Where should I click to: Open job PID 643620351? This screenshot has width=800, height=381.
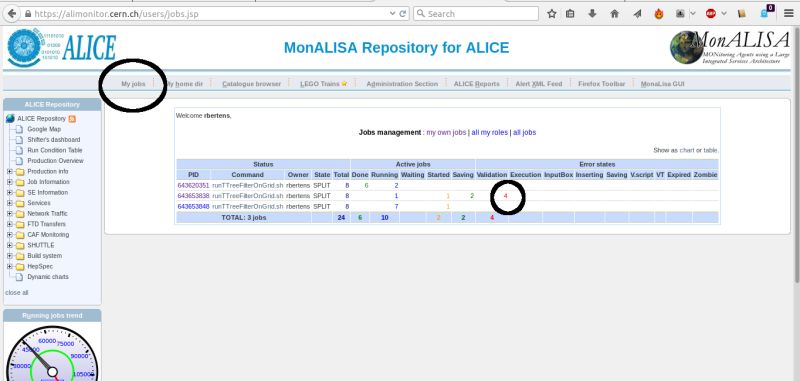click(193, 186)
